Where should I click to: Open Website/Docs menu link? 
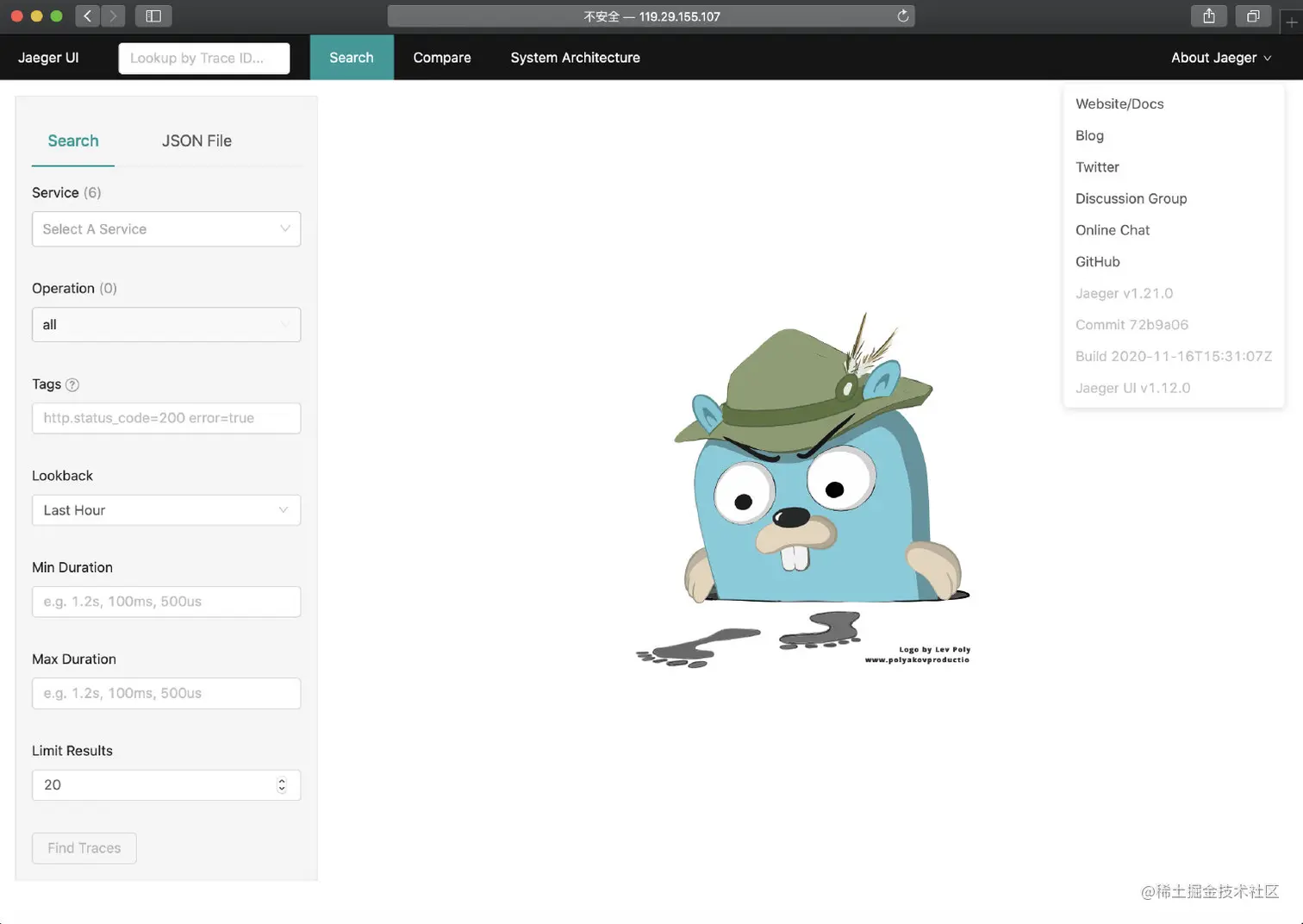1119,103
